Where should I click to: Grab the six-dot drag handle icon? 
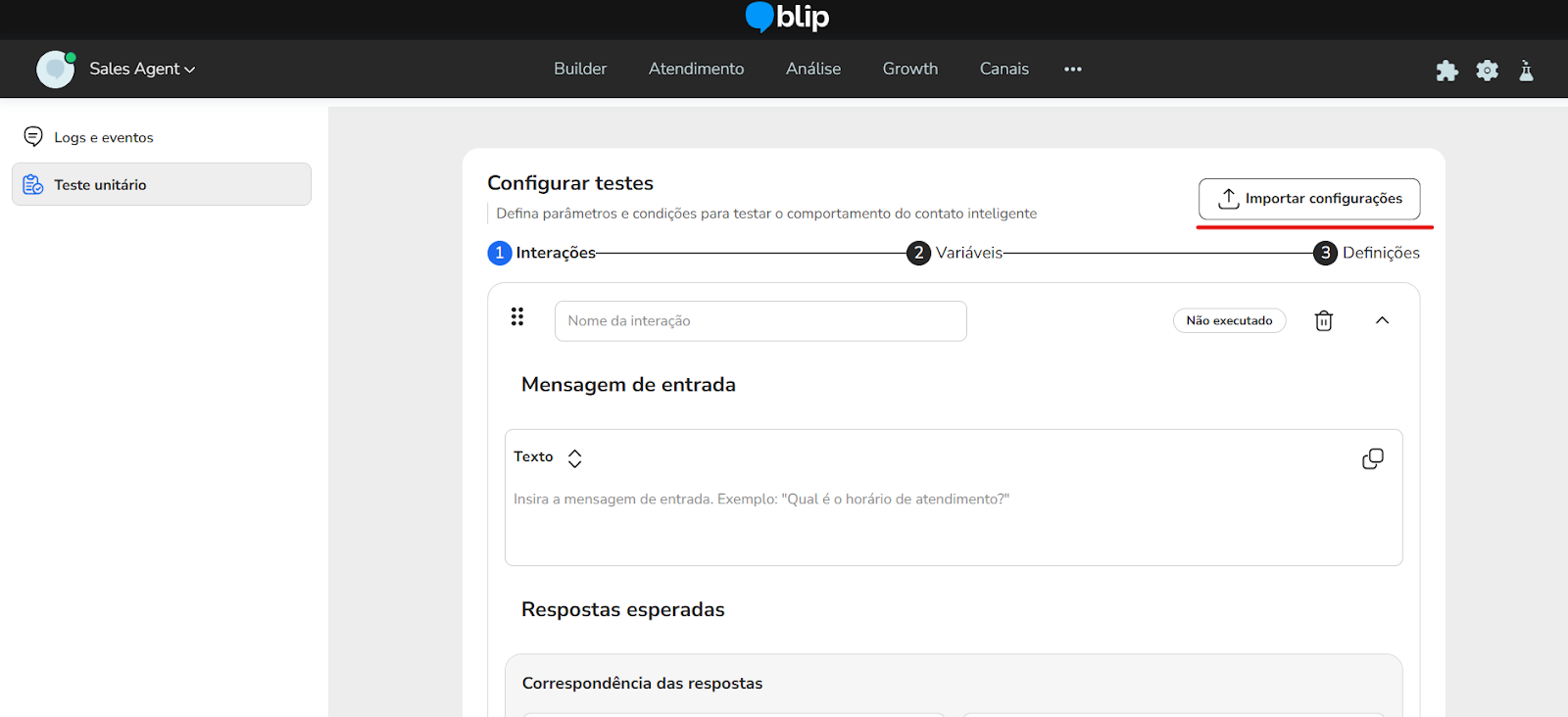point(517,316)
